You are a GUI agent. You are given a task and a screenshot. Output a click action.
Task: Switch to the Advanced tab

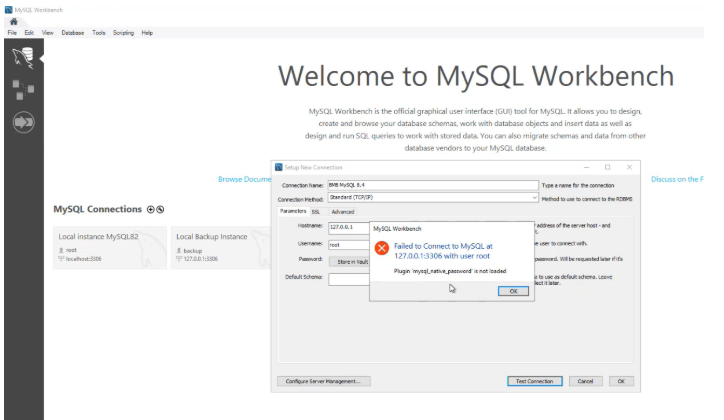pos(343,212)
